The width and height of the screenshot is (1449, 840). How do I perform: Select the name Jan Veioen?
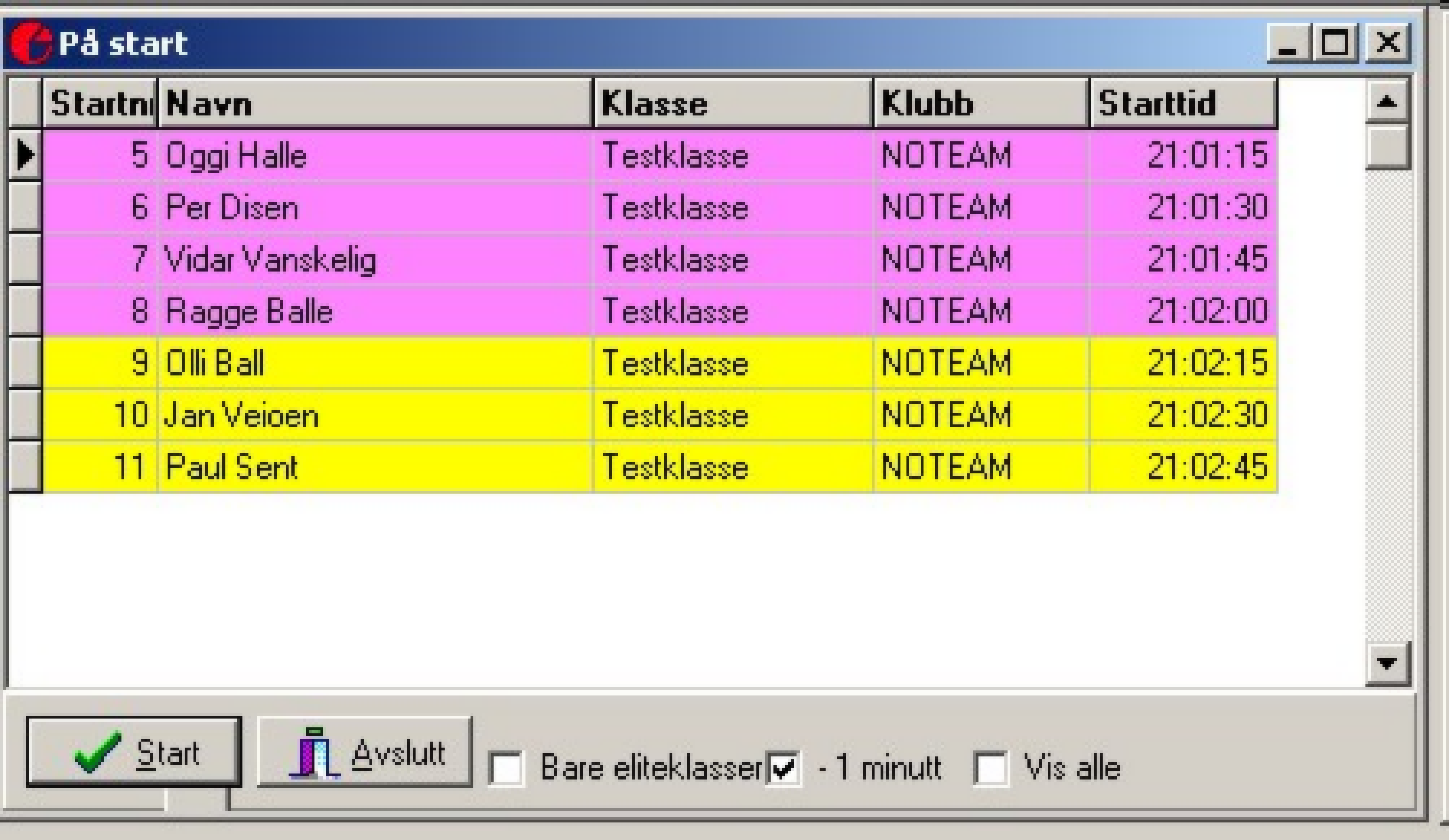point(241,415)
